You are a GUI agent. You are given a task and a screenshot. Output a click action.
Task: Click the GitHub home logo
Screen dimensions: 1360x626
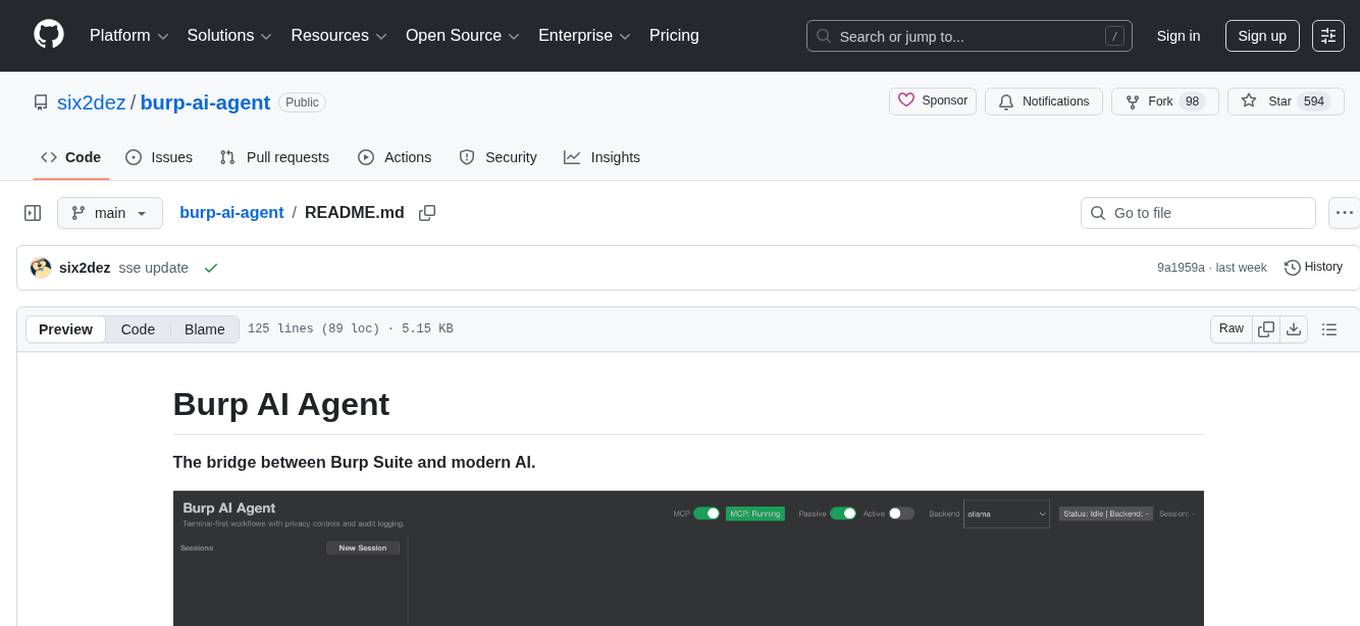tap(48, 35)
